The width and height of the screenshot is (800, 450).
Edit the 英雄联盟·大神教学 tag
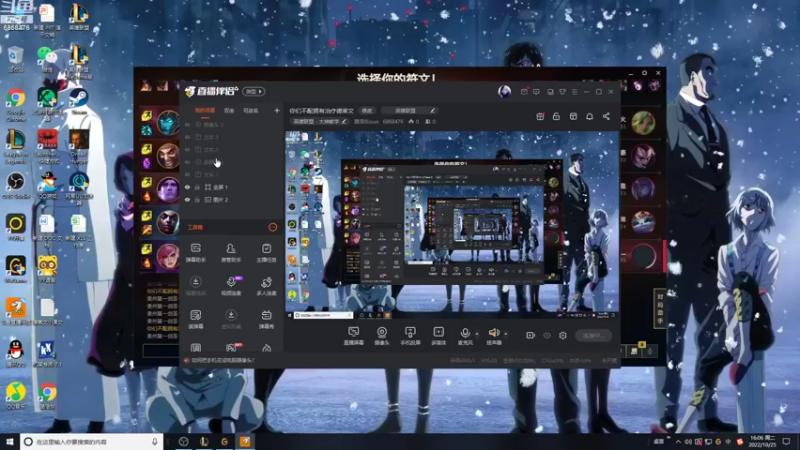(x=319, y=121)
